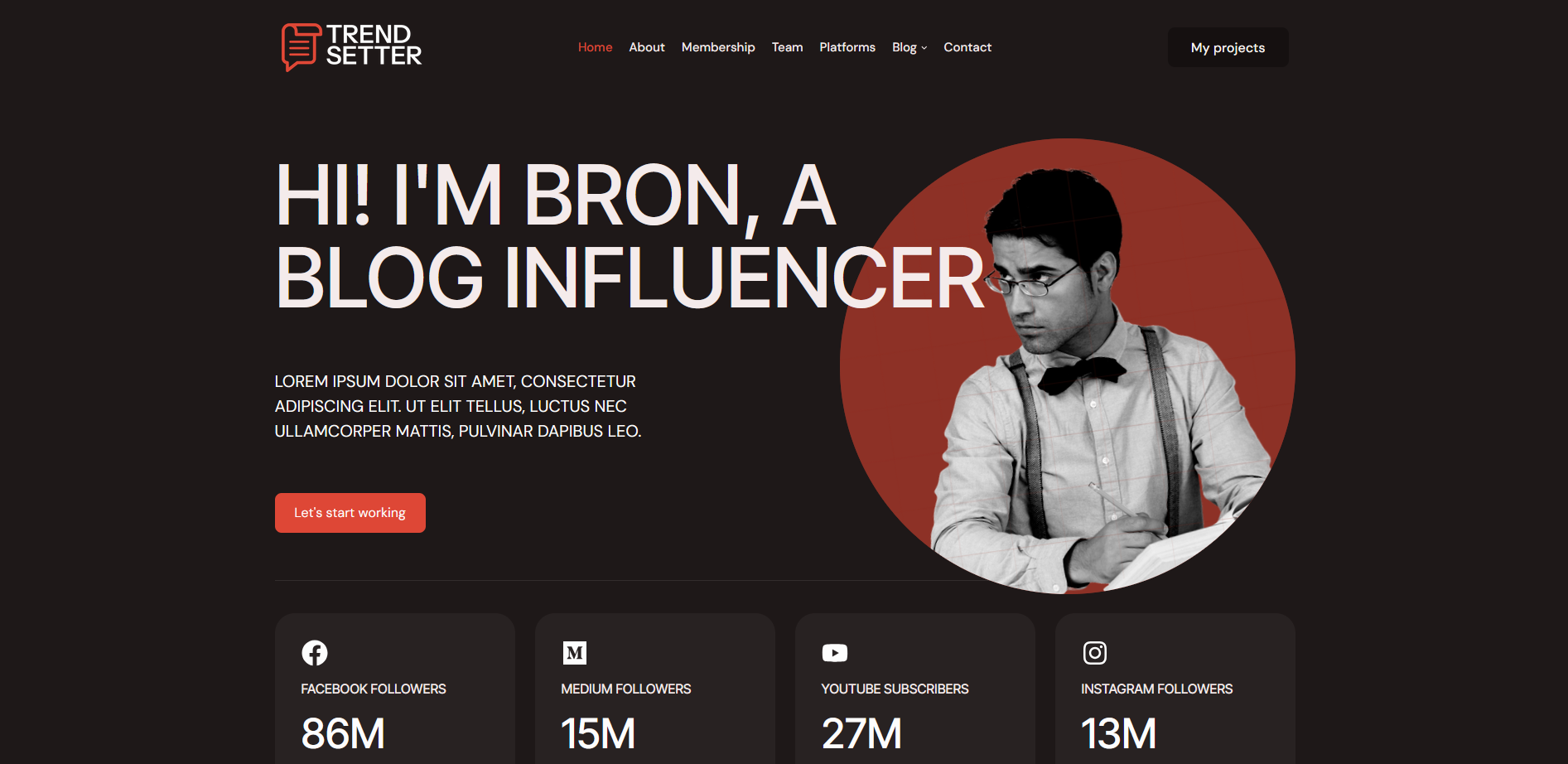Screen dimensions: 1568x764
Task: Open the Contact page link
Action: (967, 47)
